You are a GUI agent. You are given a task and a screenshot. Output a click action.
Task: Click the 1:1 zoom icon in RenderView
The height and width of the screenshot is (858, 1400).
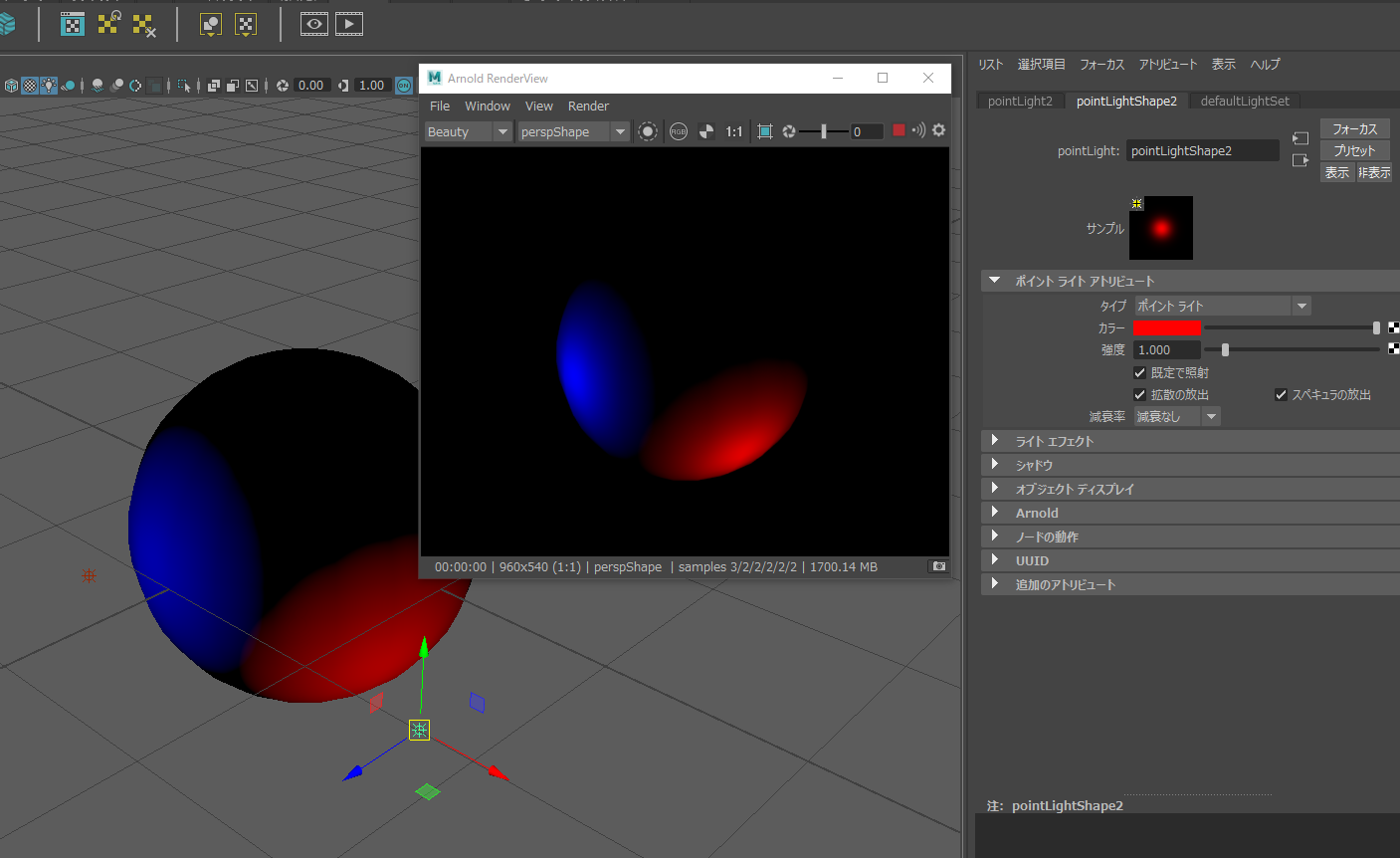734,131
